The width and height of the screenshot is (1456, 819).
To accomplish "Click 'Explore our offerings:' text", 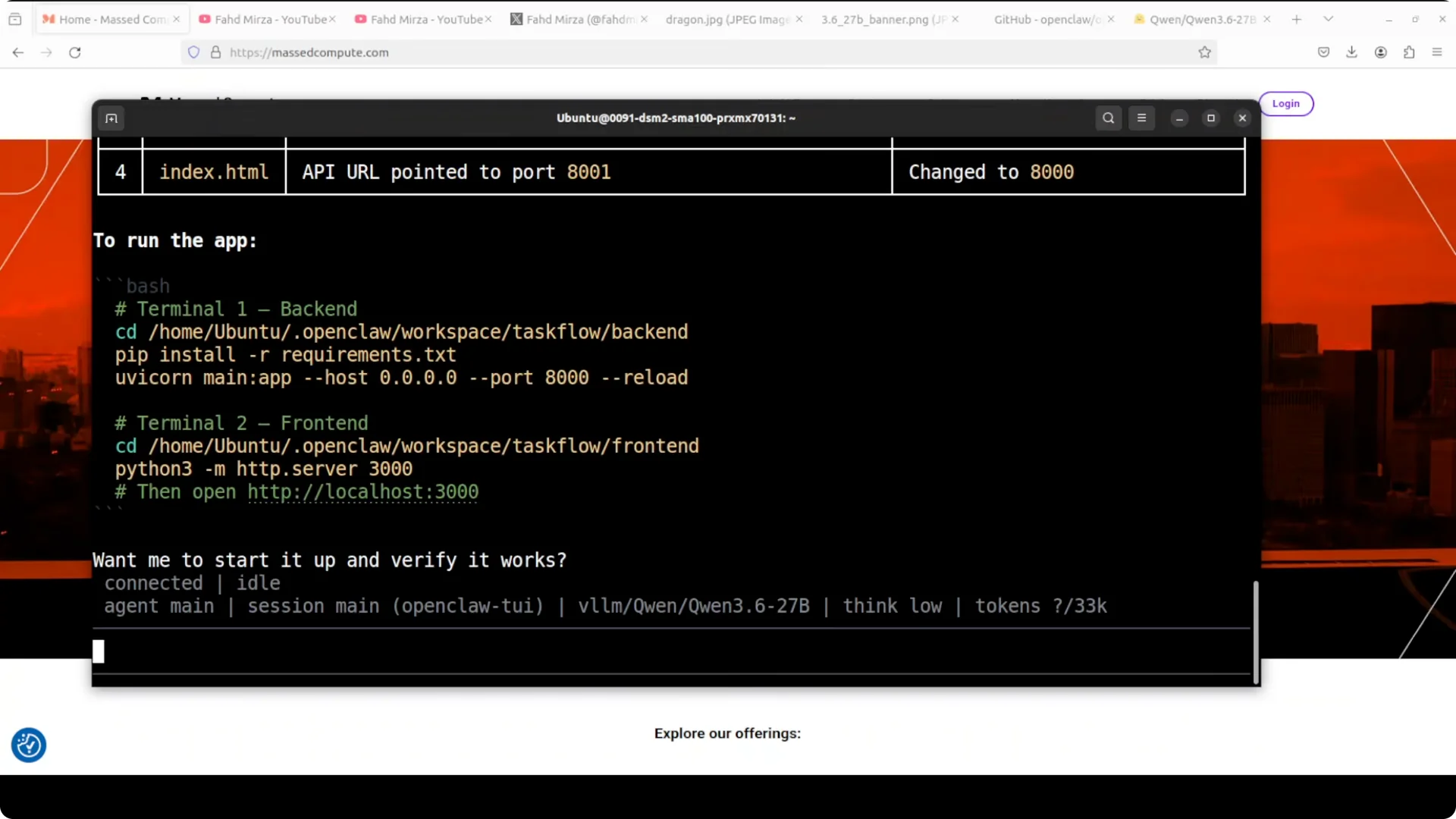I will (727, 733).
